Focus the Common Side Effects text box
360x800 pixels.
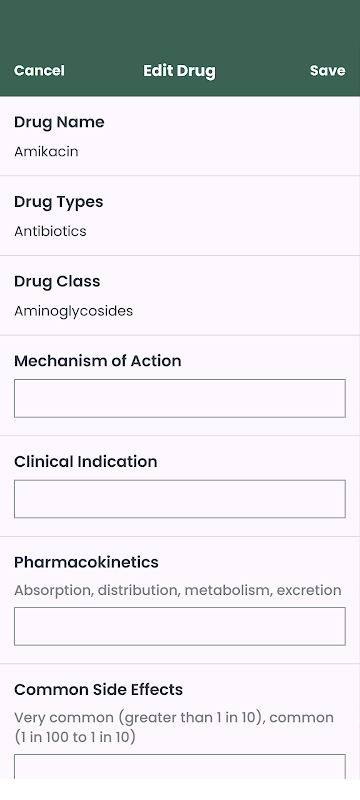(179, 766)
